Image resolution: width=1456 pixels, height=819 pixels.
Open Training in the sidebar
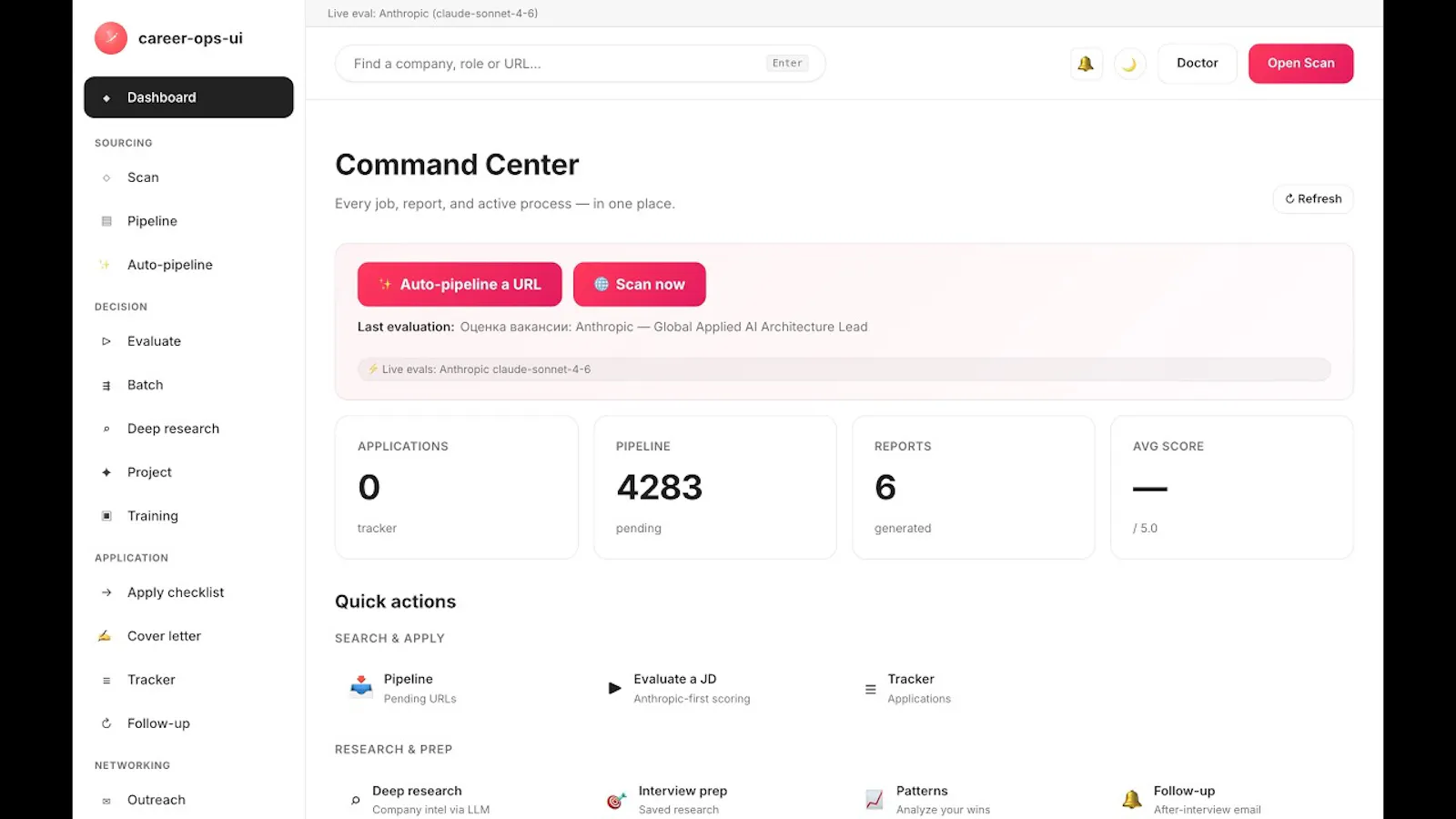click(188, 516)
